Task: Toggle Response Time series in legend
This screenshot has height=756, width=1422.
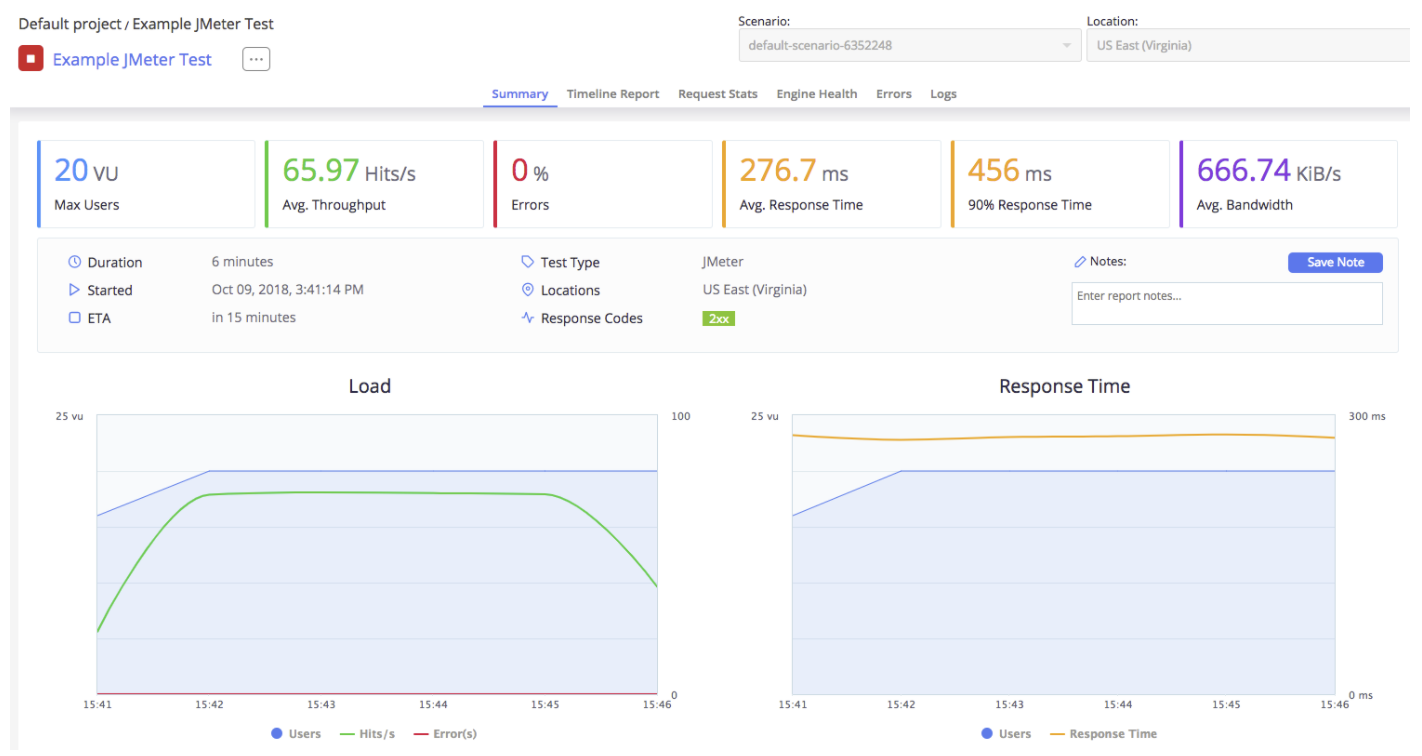Action: pyautogui.click(x=1103, y=734)
